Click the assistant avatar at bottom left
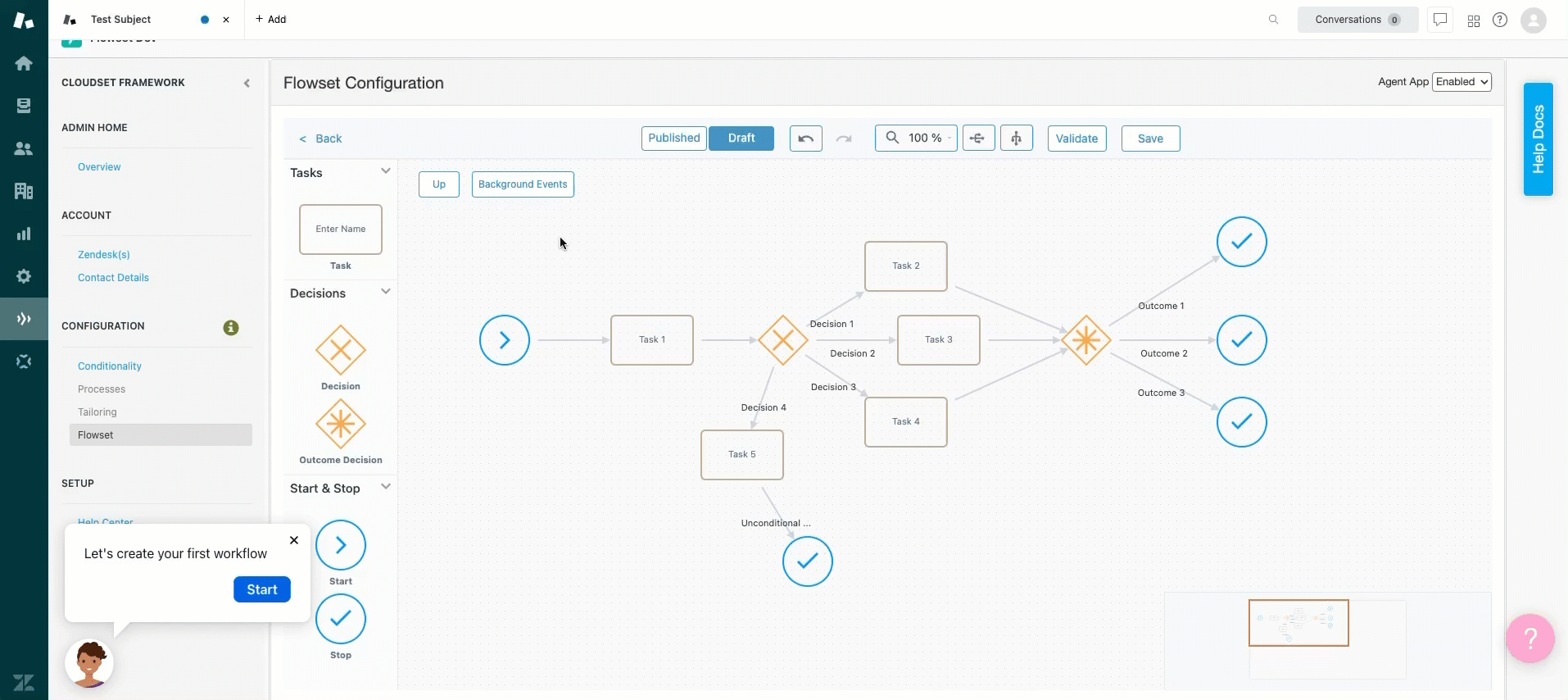1568x700 pixels. tap(89, 663)
